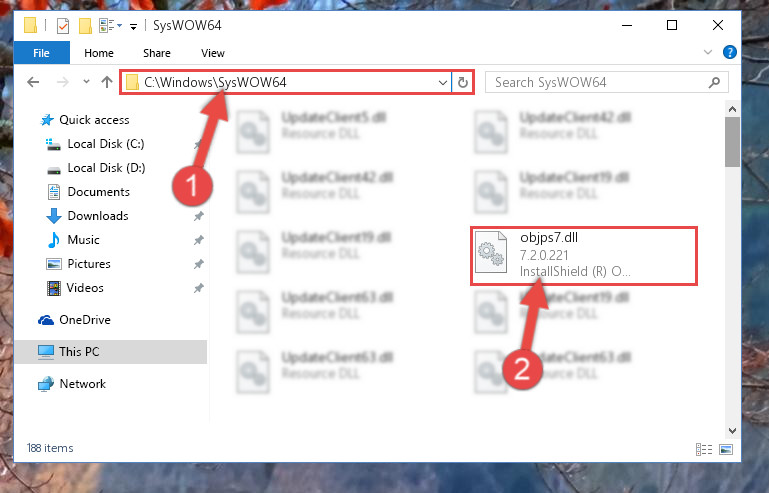Expand the ribbon chevron

708,52
